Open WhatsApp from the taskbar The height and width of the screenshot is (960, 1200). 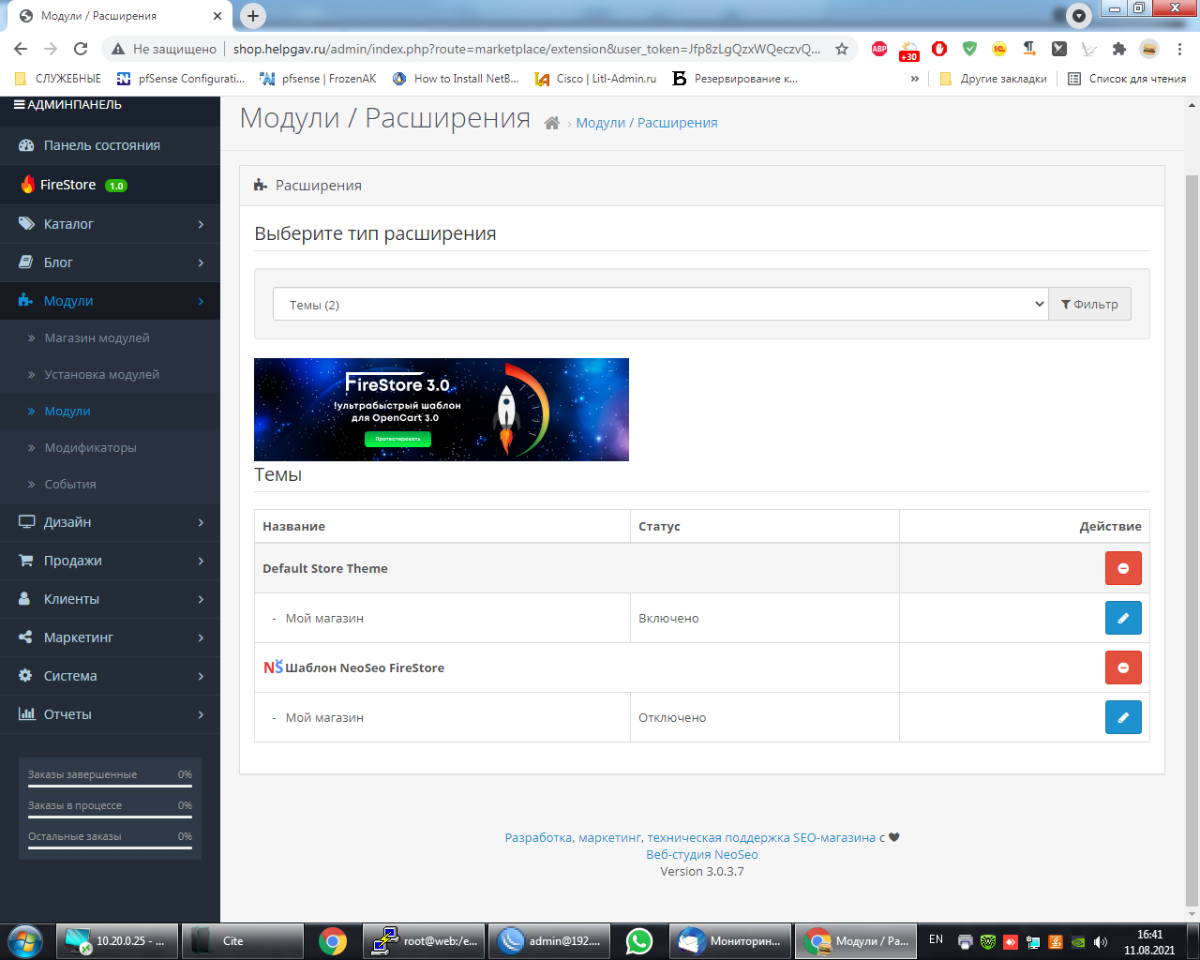(639, 941)
